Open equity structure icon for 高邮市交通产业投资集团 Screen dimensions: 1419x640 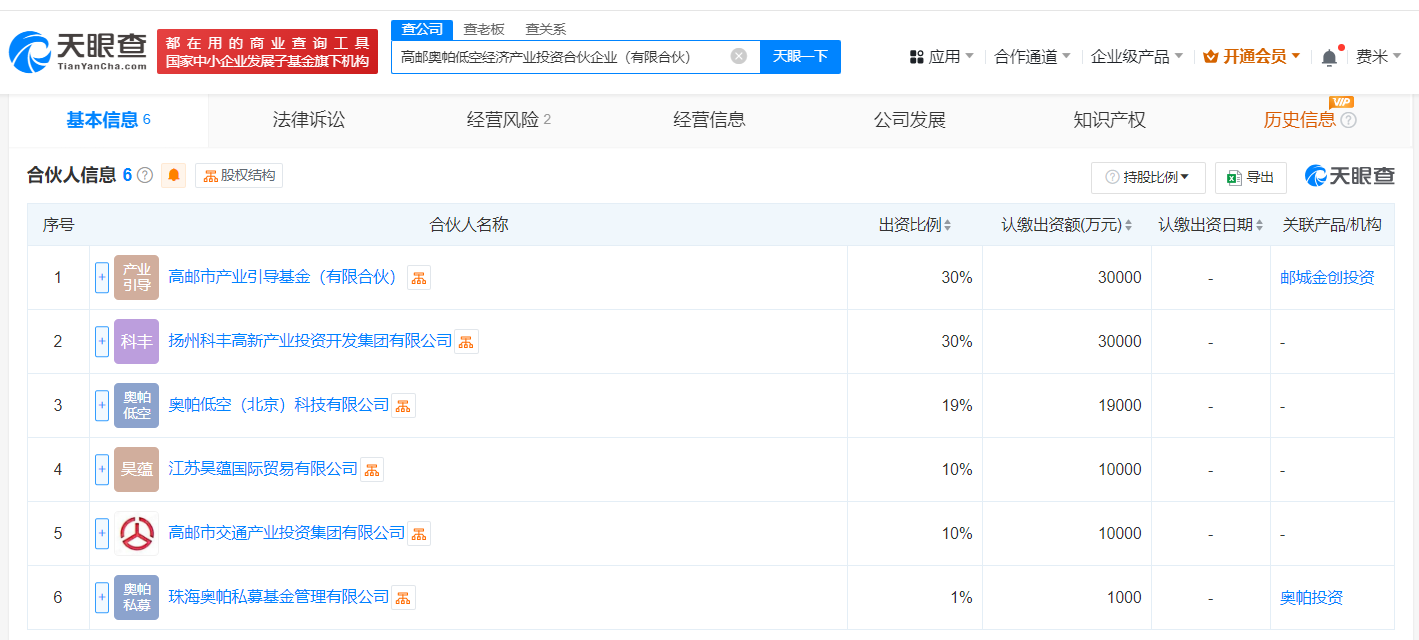point(419,534)
